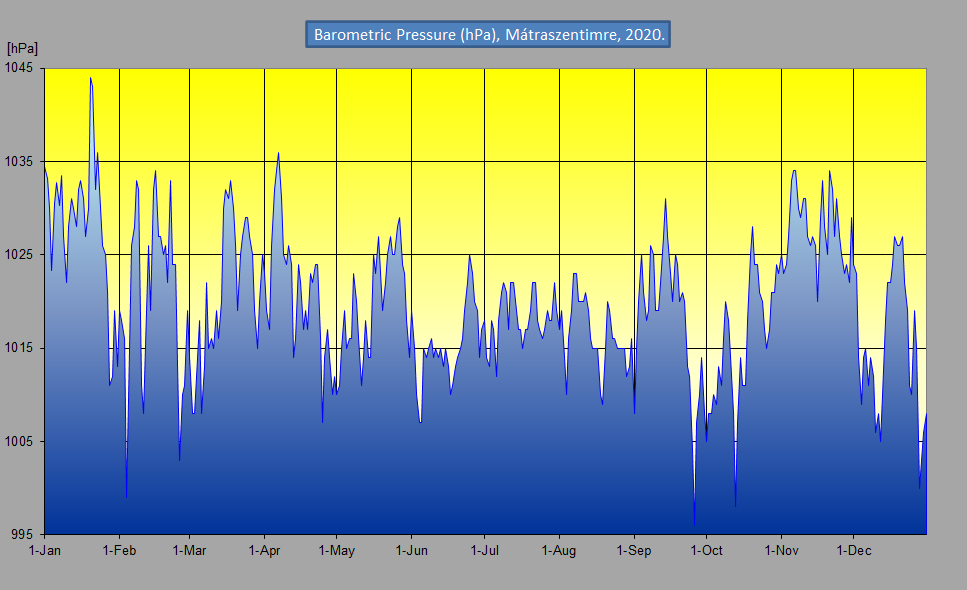Click the 1-Nov date marker
Screen dimensions: 967x590
pyautogui.click(x=780, y=551)
